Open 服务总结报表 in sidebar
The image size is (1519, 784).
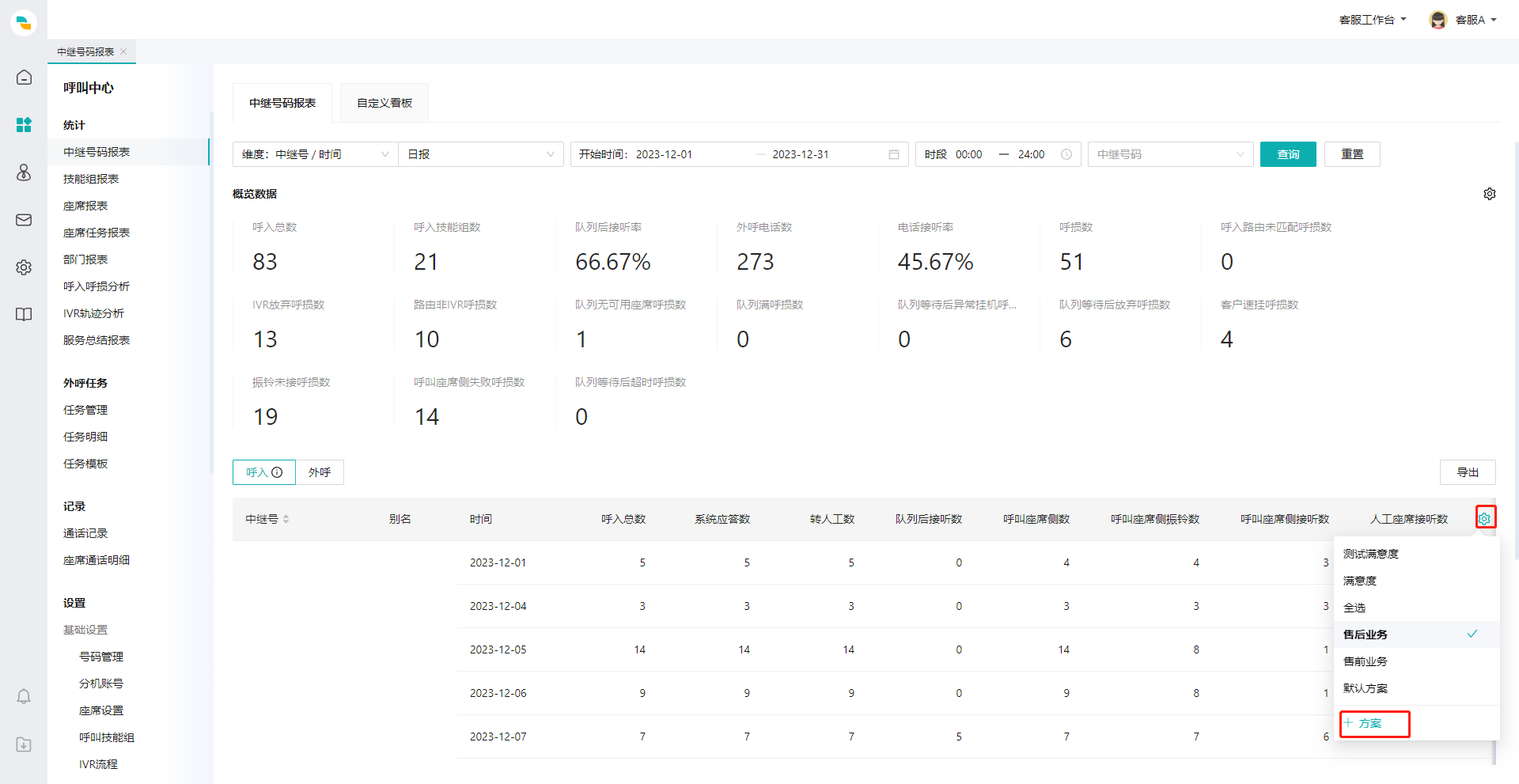coord(97,340)
